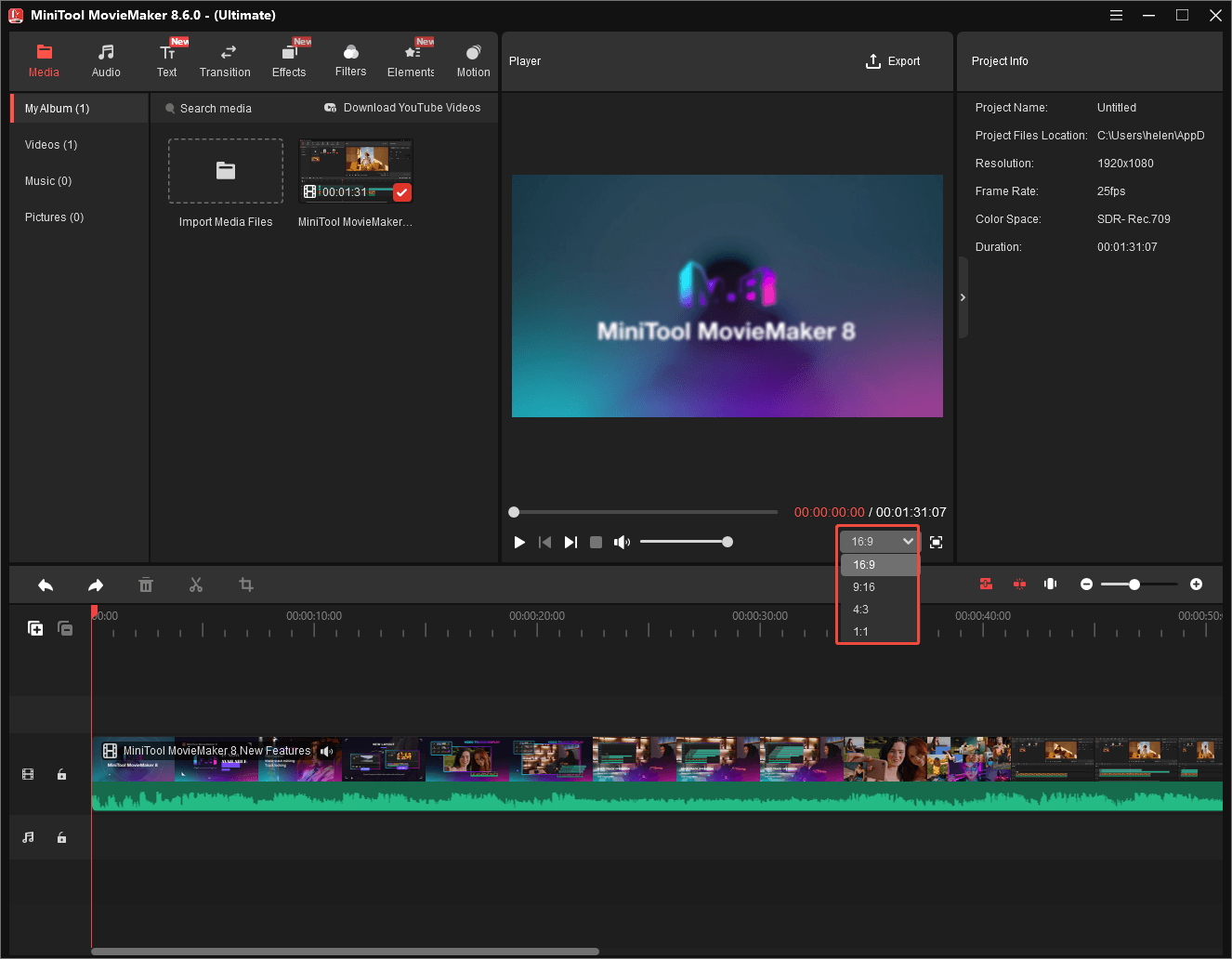Select Music (0) category

48,181
